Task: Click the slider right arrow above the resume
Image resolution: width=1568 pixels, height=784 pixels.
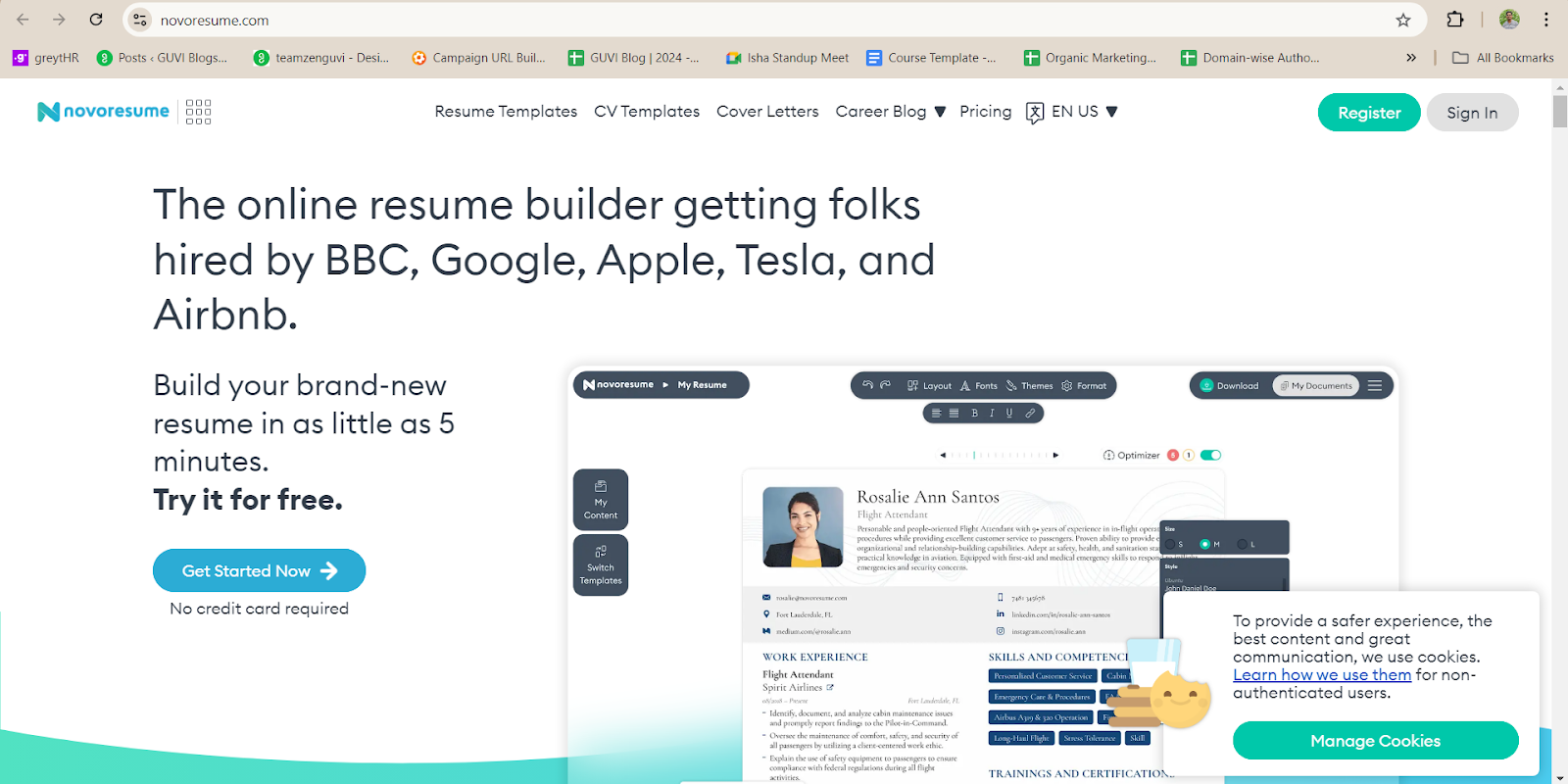Action: tap(1055, 455)
